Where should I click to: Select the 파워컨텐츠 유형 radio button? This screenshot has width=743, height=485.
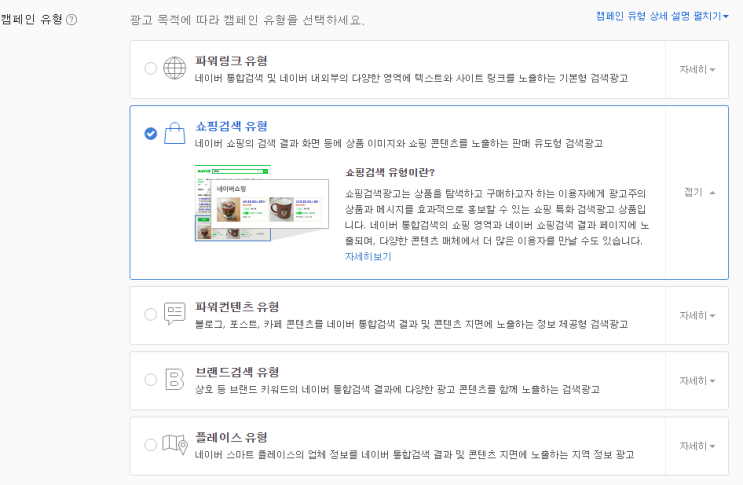coord(151,314)
